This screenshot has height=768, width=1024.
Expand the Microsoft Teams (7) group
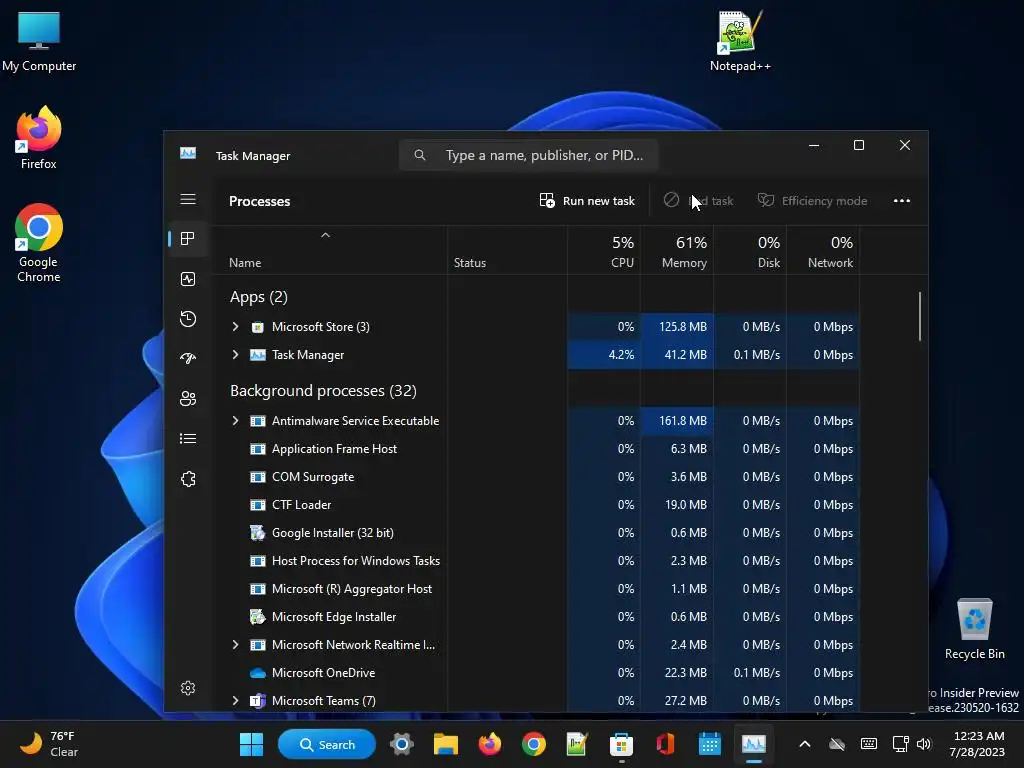coord(236,701)
